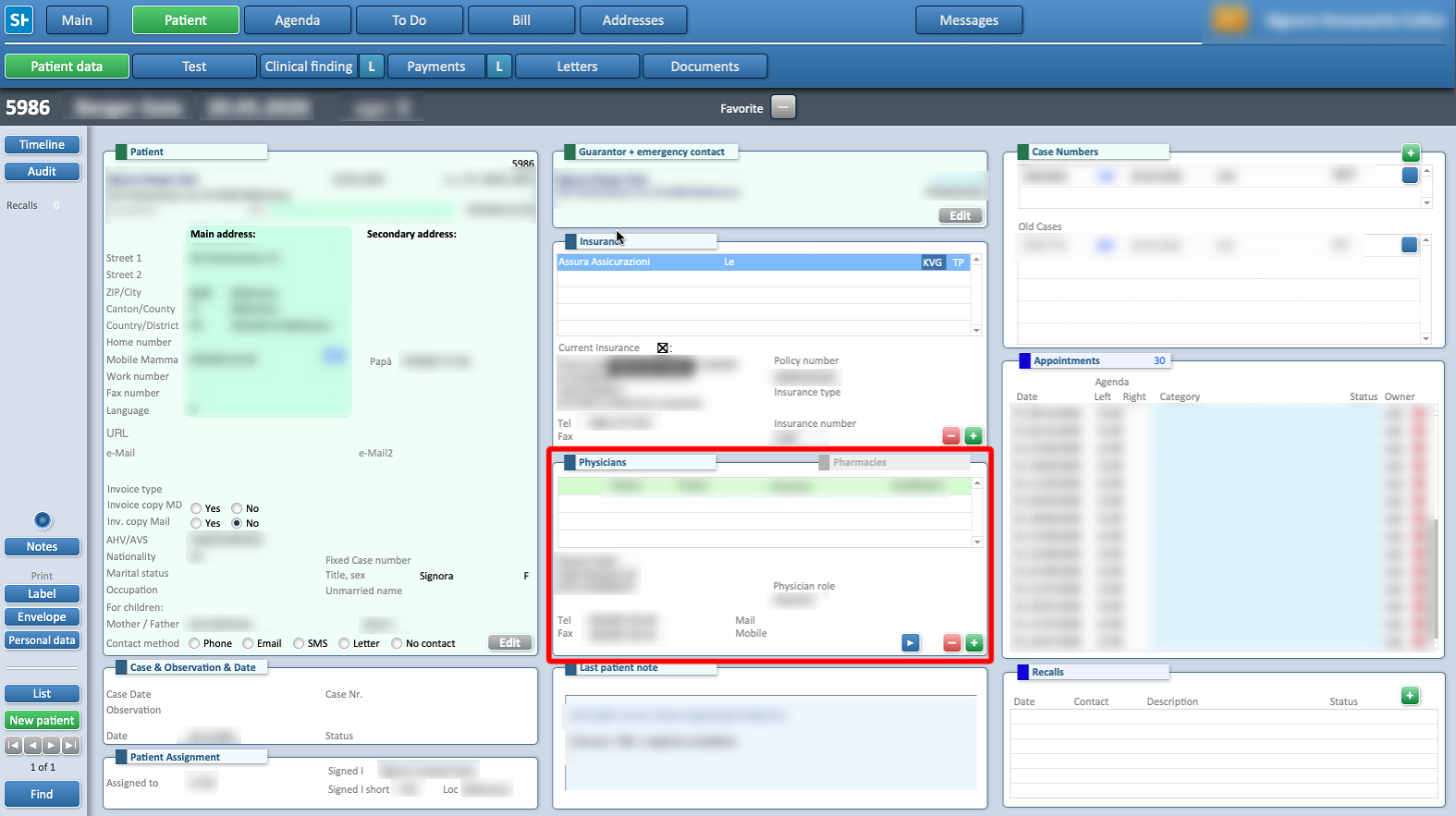Image resolution: width=1456 pixels, height=816 pixels.
Task: Open the blue square button in Case Numbers row
Action: pyautogui.click(x=1410, y=176)
